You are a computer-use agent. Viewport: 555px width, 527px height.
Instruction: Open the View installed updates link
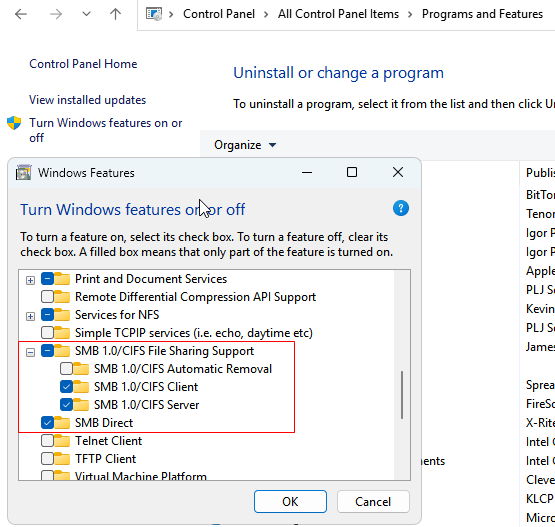87,100
